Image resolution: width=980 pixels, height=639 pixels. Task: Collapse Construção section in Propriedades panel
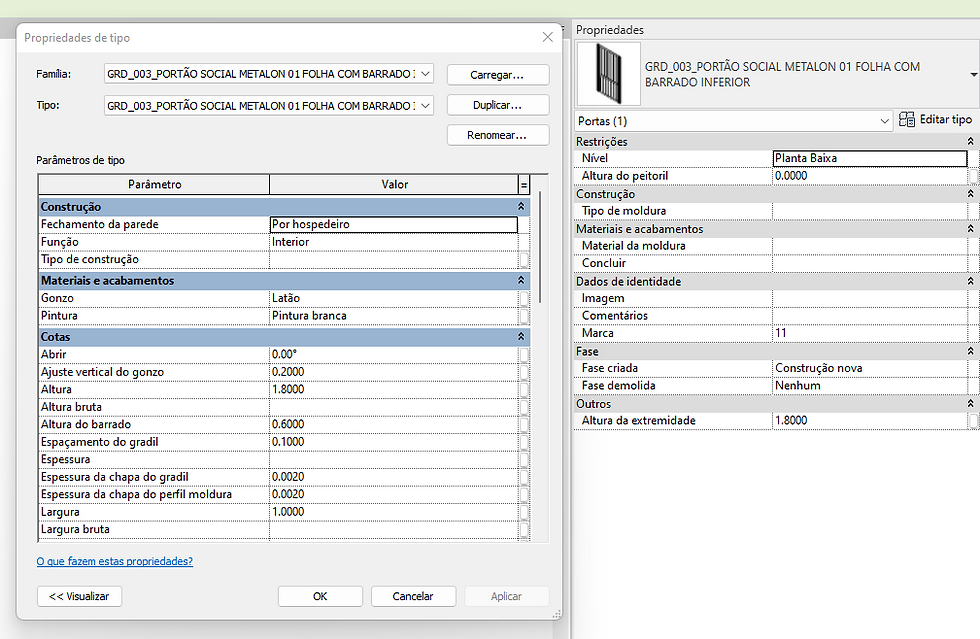coord(970,194)
